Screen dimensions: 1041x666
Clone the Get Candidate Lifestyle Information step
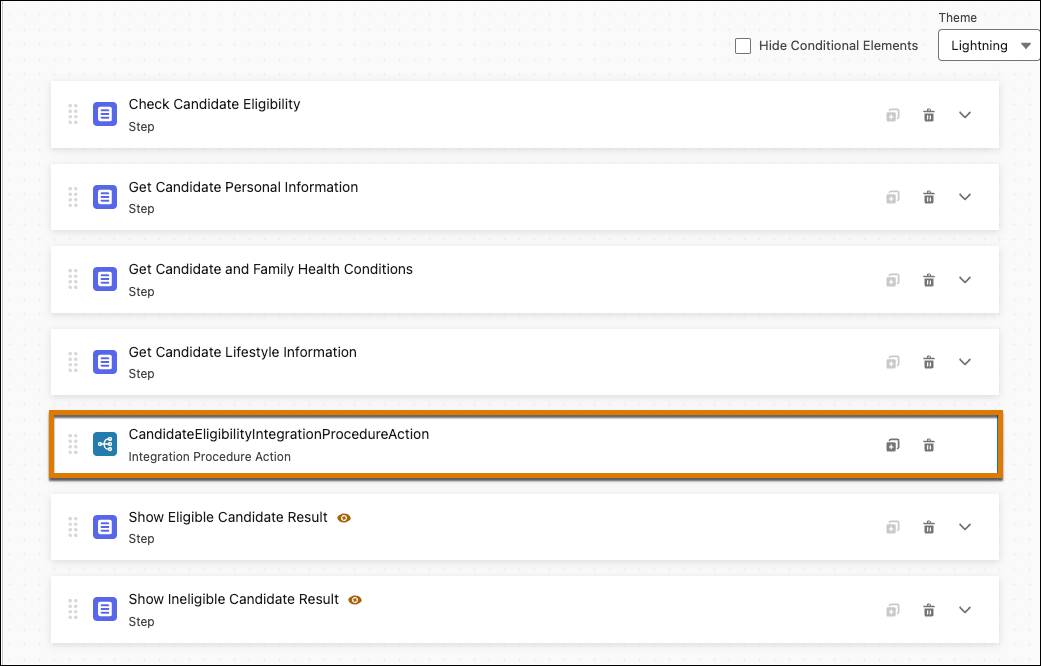pyautogui.click(x=893, y=362)
